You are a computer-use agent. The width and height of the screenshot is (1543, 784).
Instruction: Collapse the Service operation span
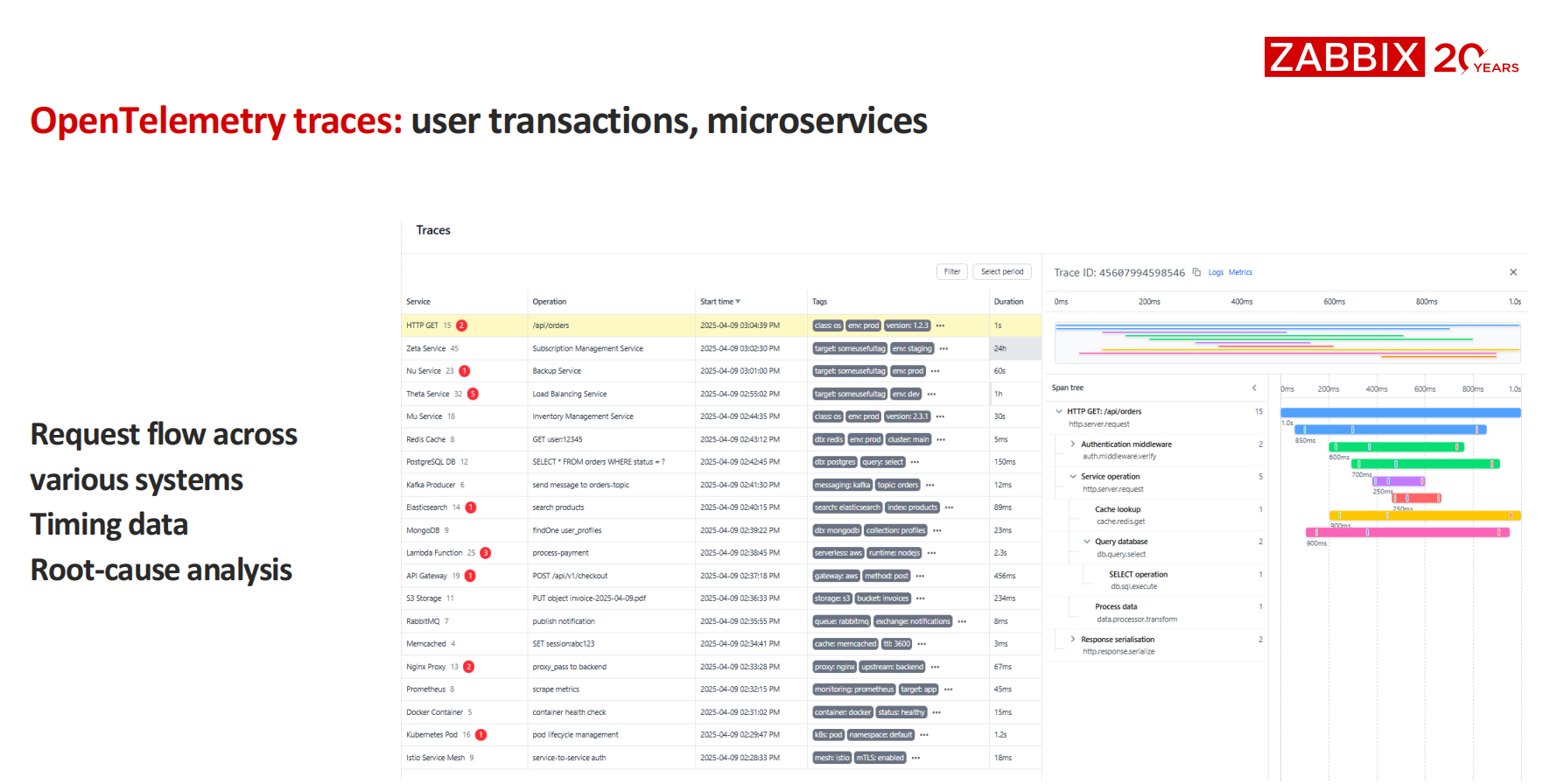point(1073,477)
